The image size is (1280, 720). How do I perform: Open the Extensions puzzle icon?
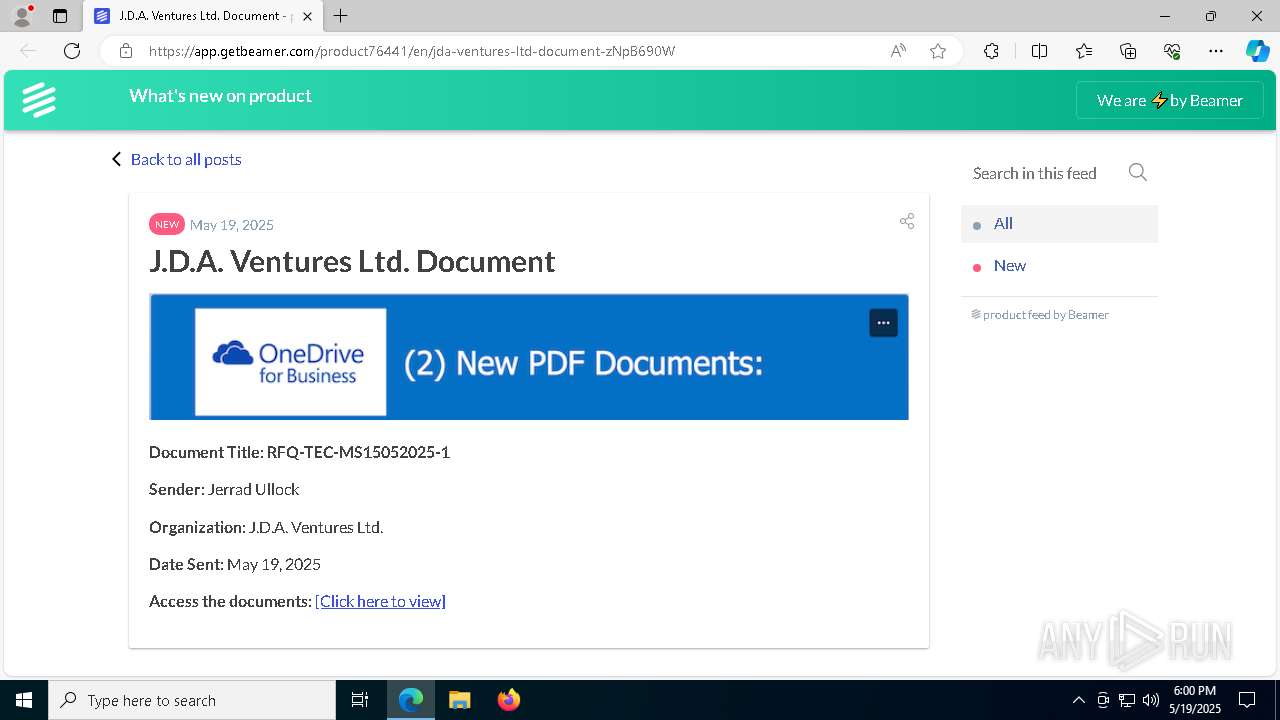tap(991, 51)
